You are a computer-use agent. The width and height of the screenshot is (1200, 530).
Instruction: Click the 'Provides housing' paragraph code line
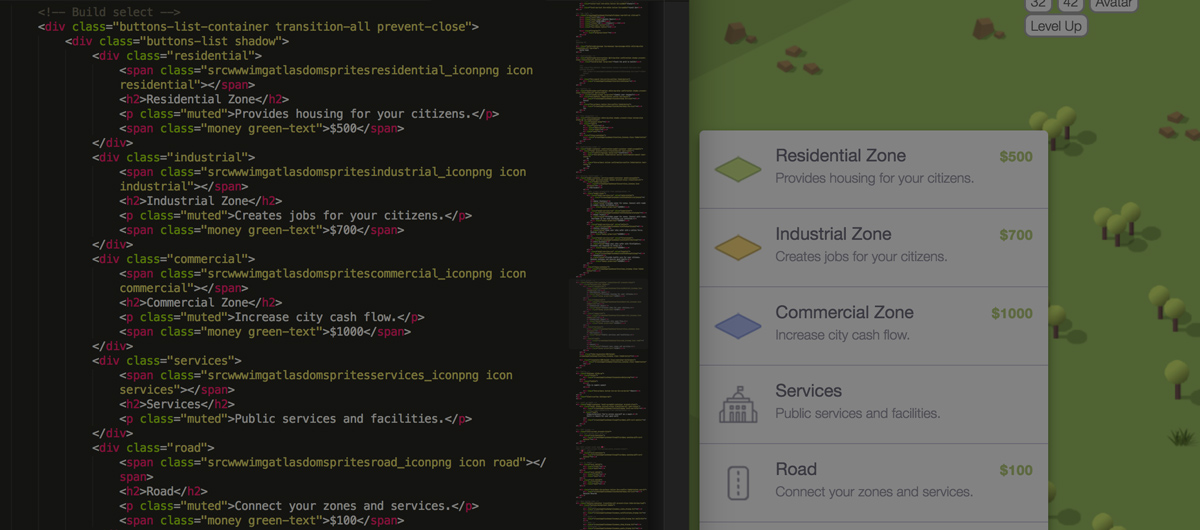309,114
